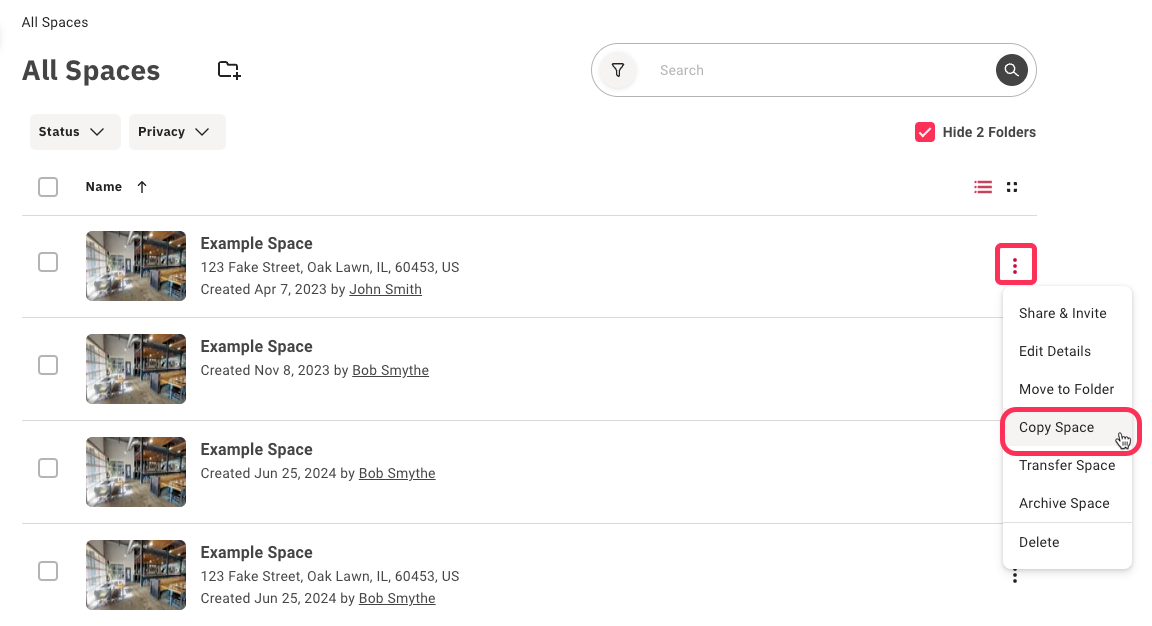Open John Smith profile link

[385, 289]
